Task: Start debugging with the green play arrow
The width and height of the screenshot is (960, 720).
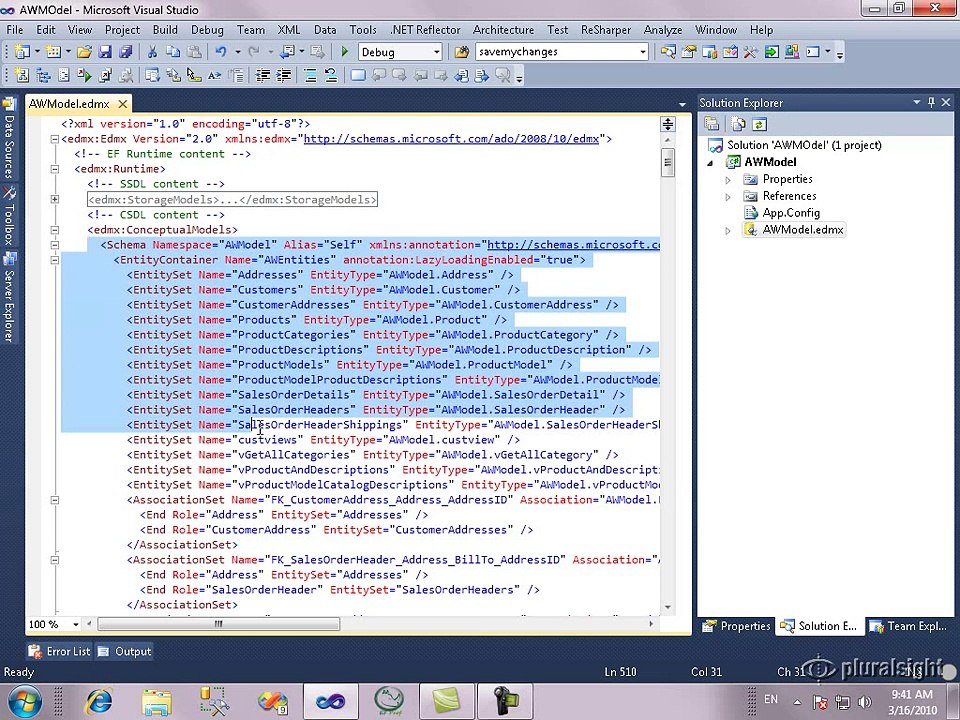Action: 344,52
